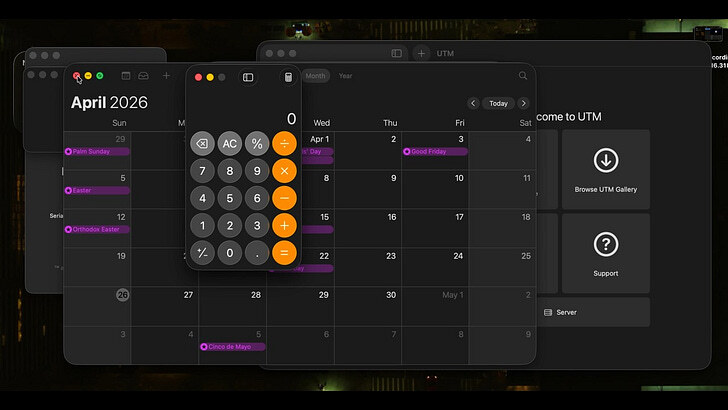This screenshot has width=728, height=410.
Task: Open the UTM Support question mark tile
Action: pyautogui.click(x=605, y=253)
